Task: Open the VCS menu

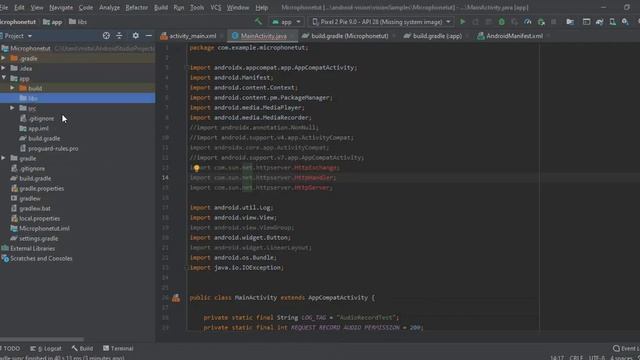Action: coord(216,7)
